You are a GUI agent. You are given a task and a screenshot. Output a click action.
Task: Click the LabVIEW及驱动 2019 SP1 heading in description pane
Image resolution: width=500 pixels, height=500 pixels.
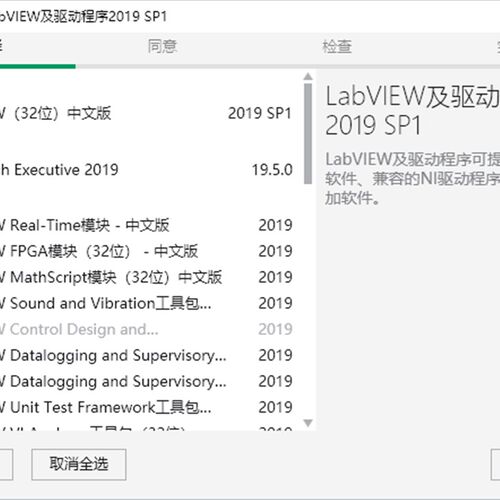(413, 111)
